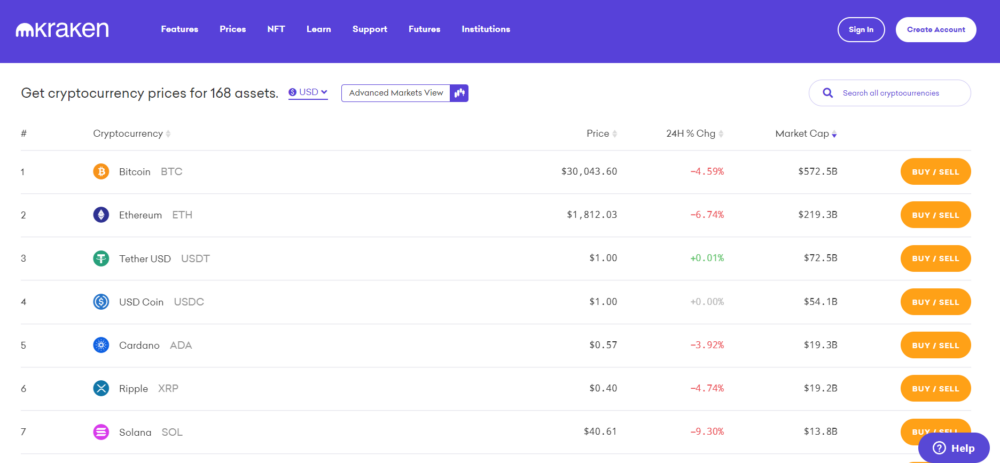The image size is (1000, 463).
Task: Click the Solana name link
Action: click(135, 432)
